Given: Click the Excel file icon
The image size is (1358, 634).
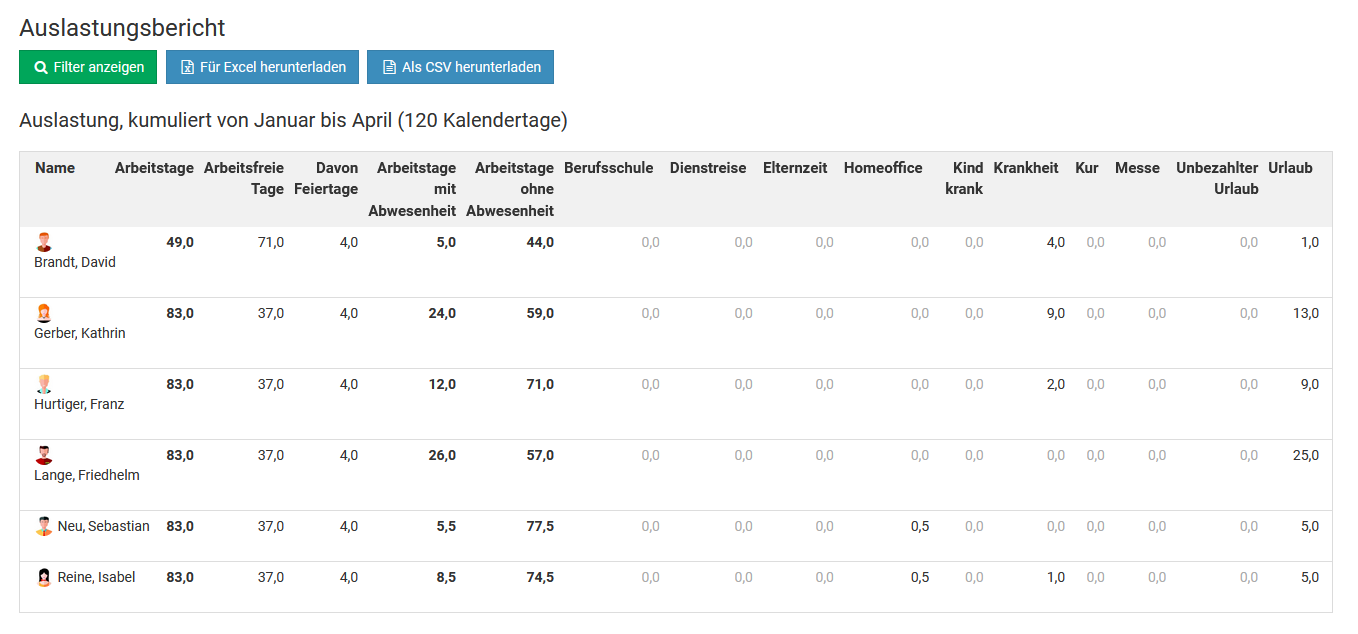Looking at the screenshot, I should click(x=187, y=68).
